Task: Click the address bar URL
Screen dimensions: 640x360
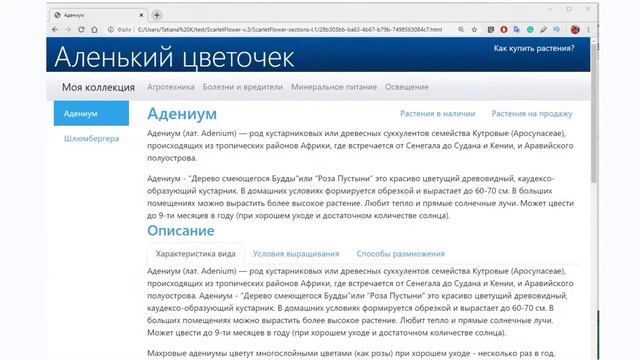Action: coord(290,29)
